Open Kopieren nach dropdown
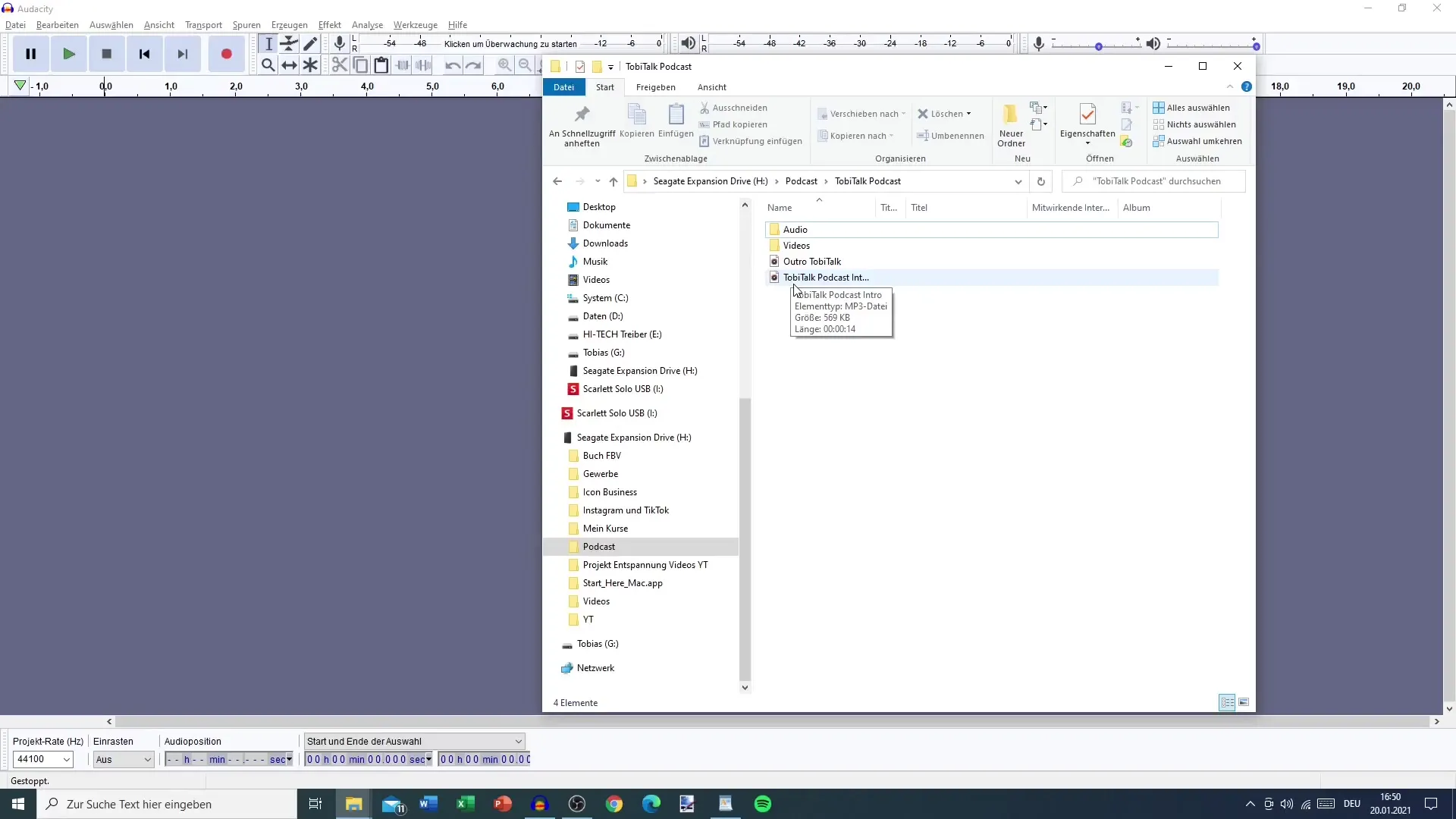Screen dimensions: 1456x819 point(855,136)
